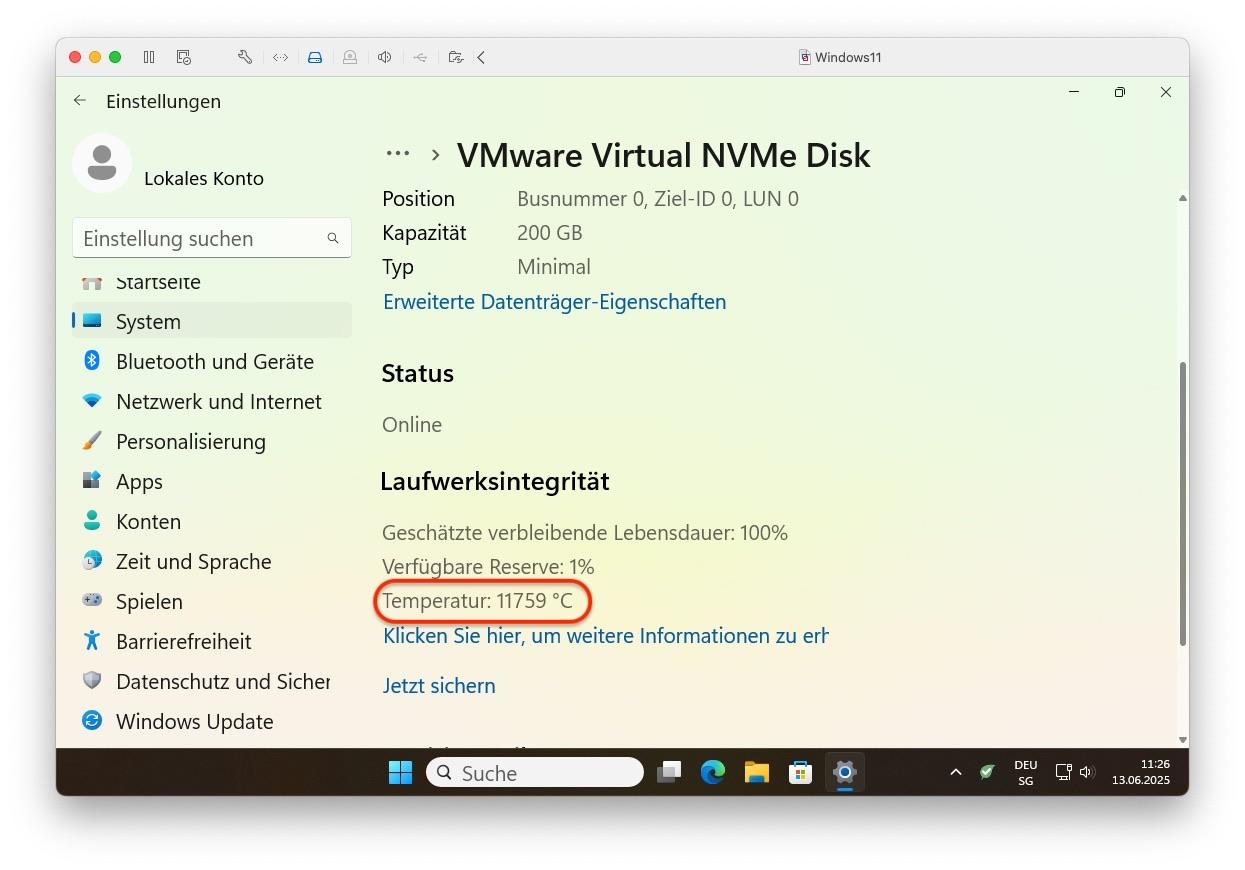Screen dimensions: 1245x870
Task: Switch the DEU SG input language
Action: (1025, 772)
